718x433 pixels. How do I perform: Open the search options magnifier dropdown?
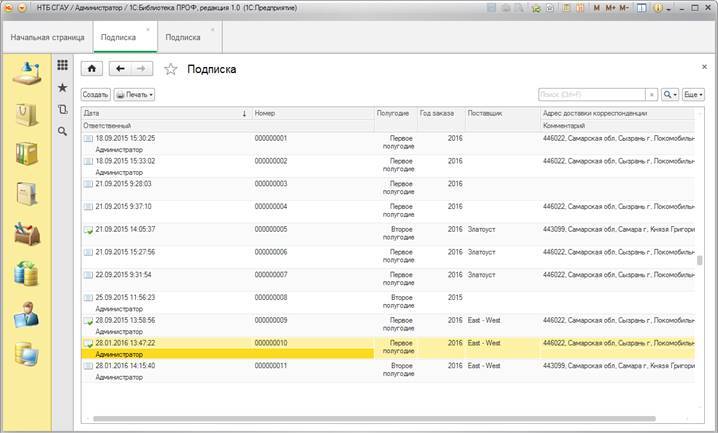[x=669, y=94]
